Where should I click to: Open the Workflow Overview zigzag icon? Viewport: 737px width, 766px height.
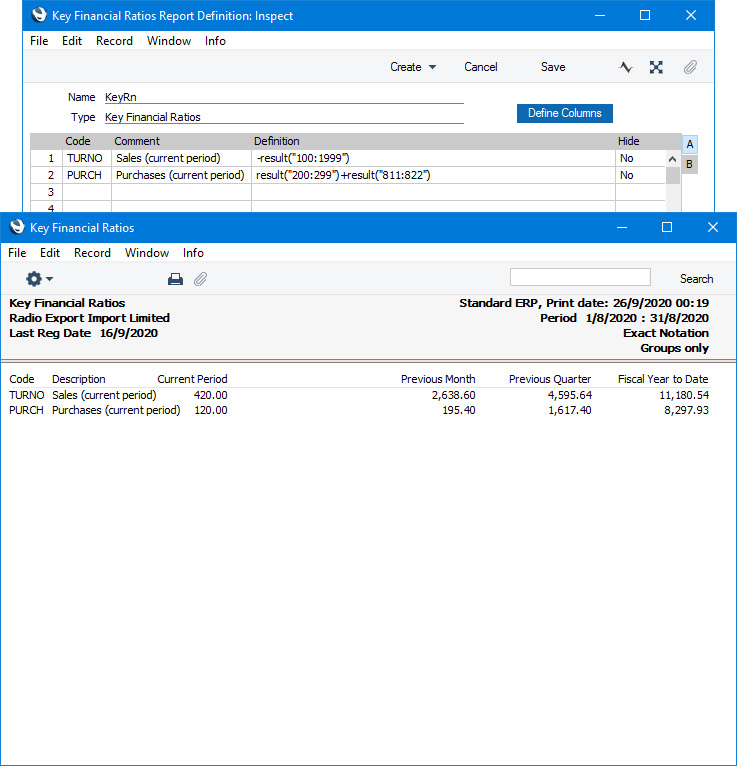pos(626,67)
